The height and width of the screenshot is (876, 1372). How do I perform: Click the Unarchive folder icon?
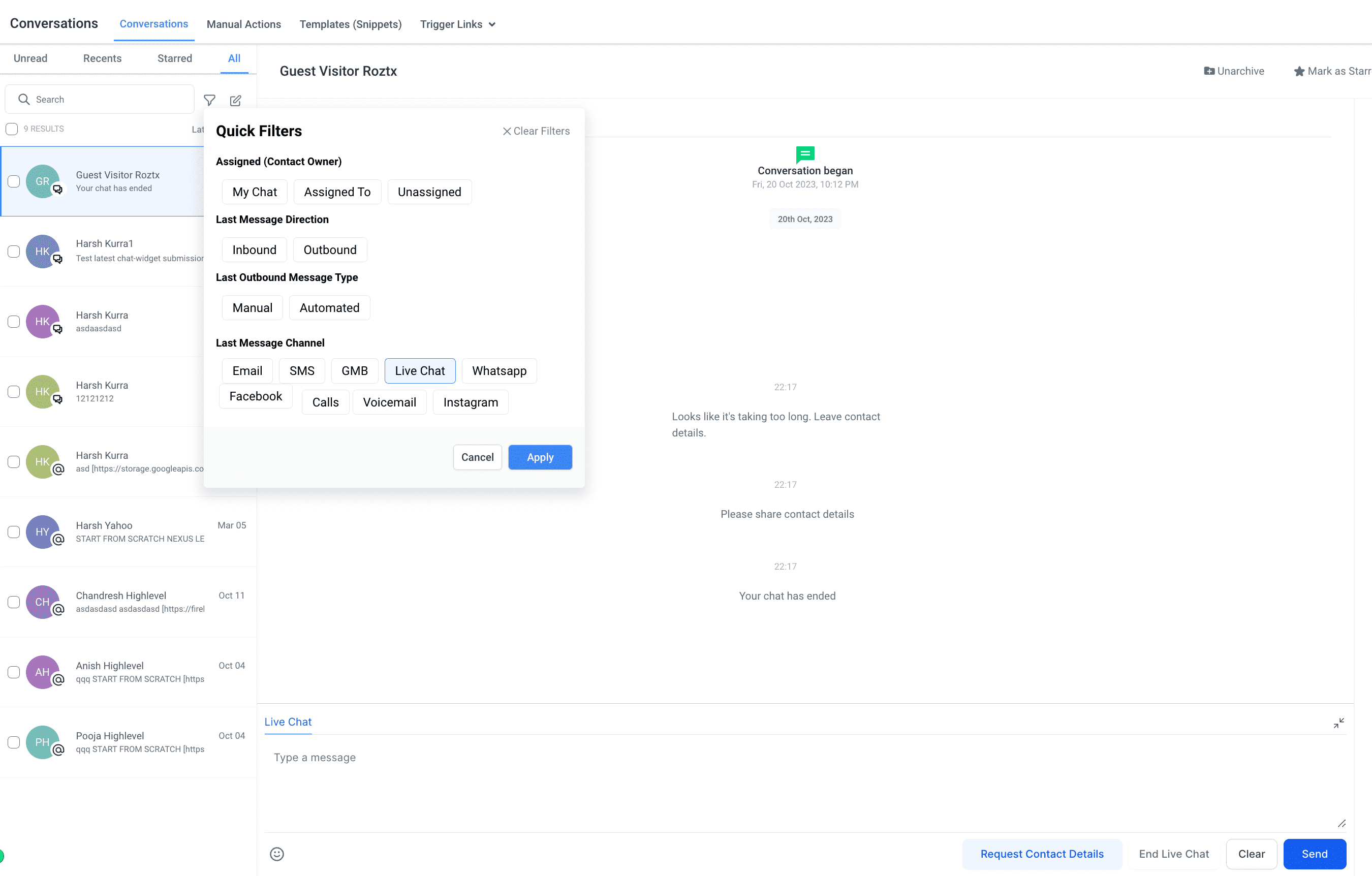click(1208, 71)
